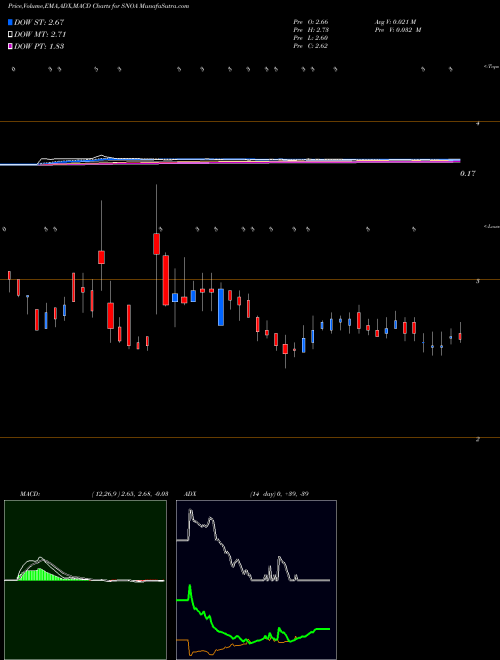This screenshot has width=500, height=660.
Task: Click the 'Avg V: 0.021 M' value
Action: (x=394, y=22)
